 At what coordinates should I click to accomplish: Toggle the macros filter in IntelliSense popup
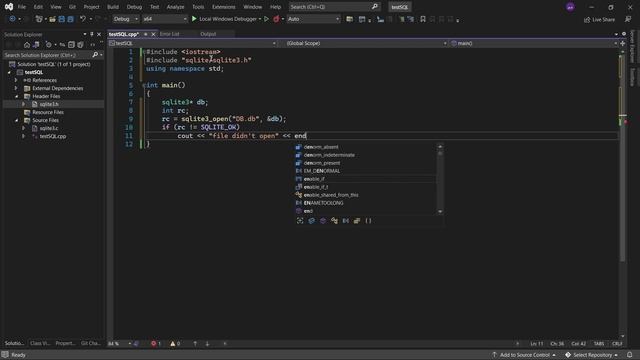[x=346, y=221]
